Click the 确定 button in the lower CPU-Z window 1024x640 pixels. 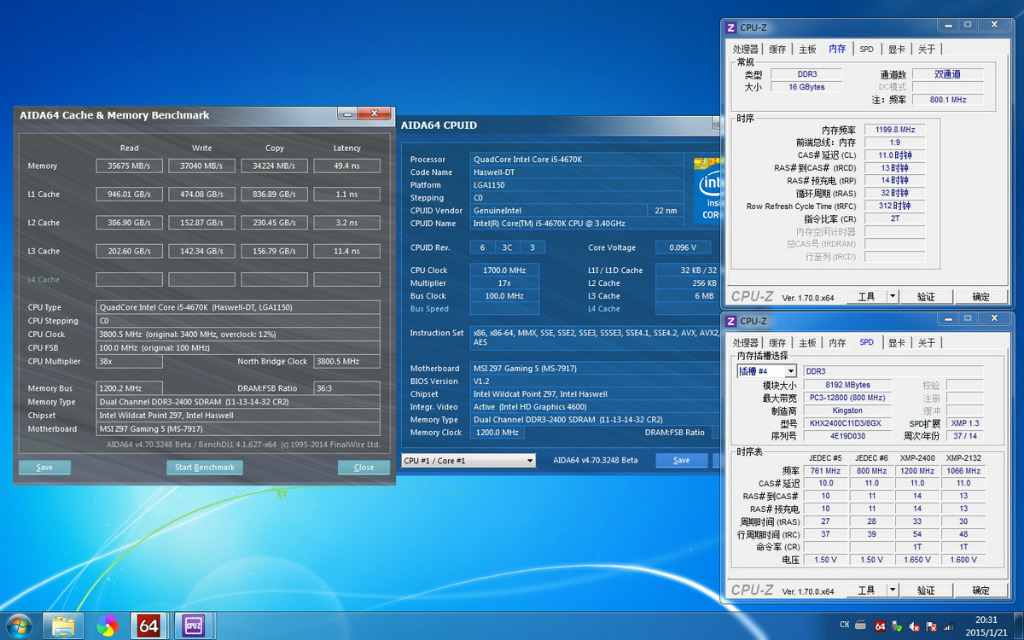[x=981, y=590]
